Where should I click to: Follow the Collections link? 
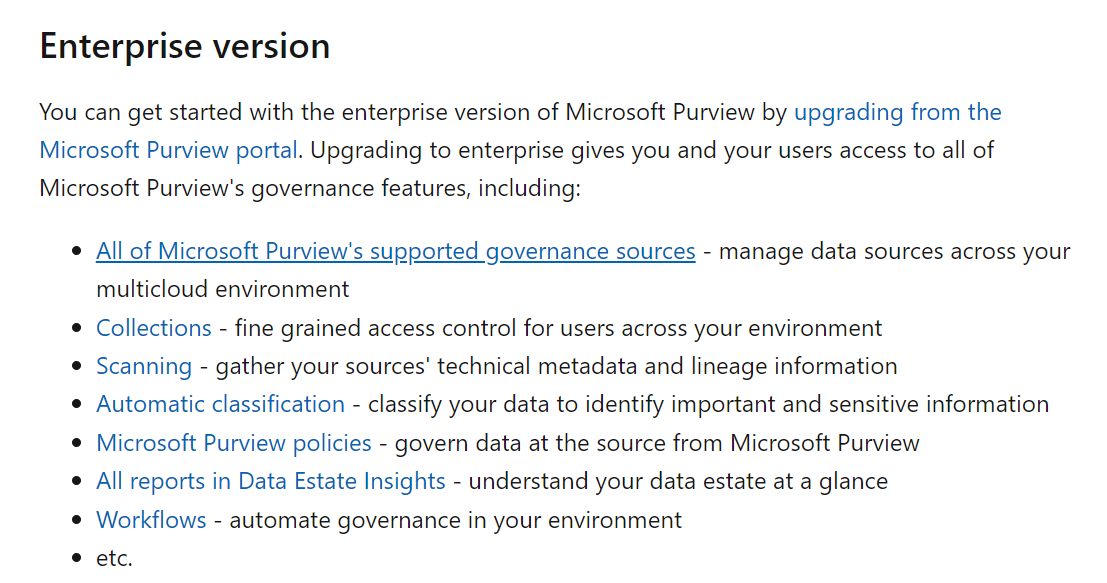153,328
